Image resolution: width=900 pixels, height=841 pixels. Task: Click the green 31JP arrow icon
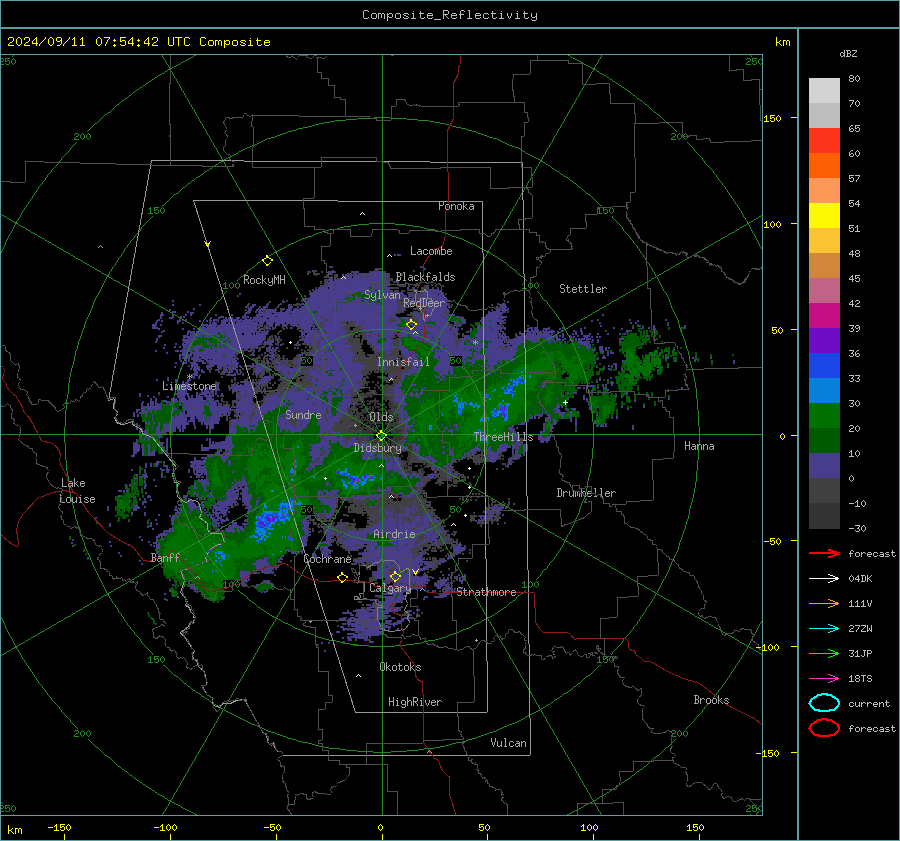(x=824, y=653)
